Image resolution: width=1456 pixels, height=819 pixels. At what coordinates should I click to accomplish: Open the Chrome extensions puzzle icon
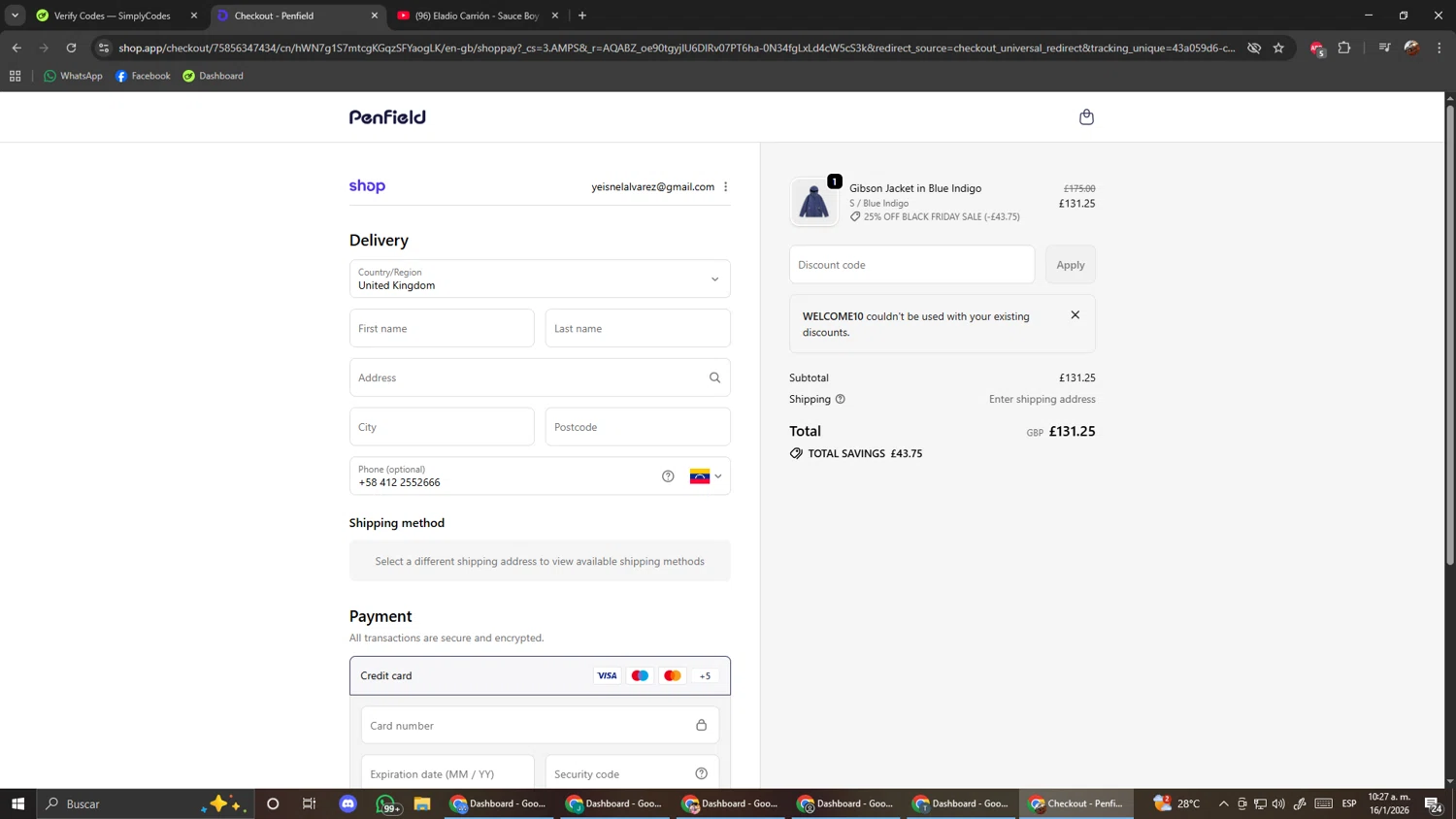(x=1344, y=48)
